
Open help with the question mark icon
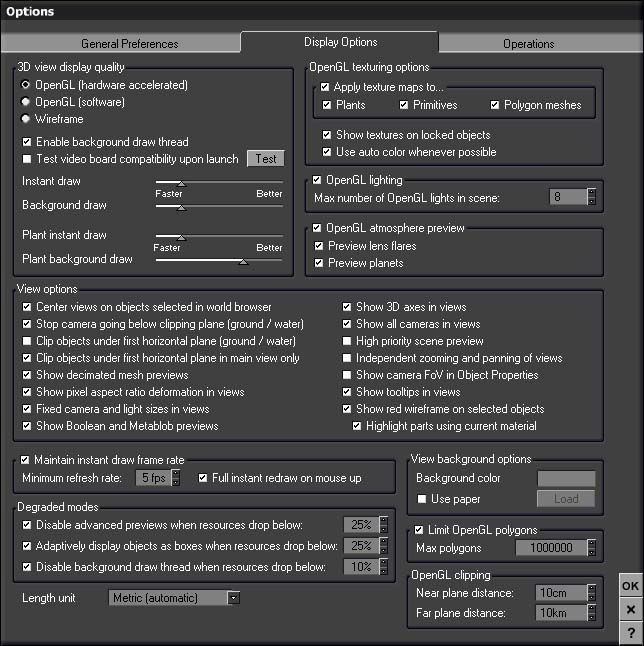630,633
